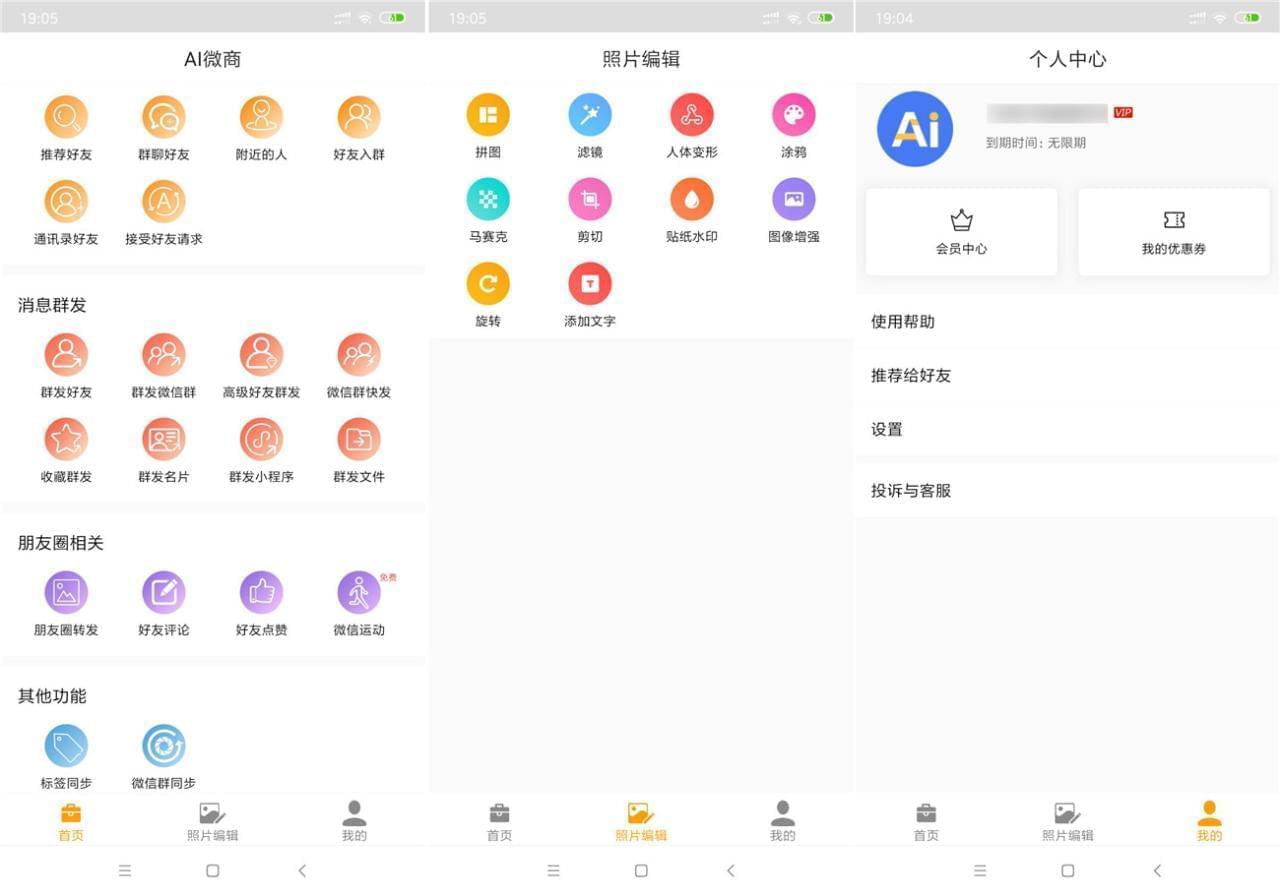Tap the 旋转 rotate tool
The width and height of the screenshot is (1280, 896).
point(488,284)
